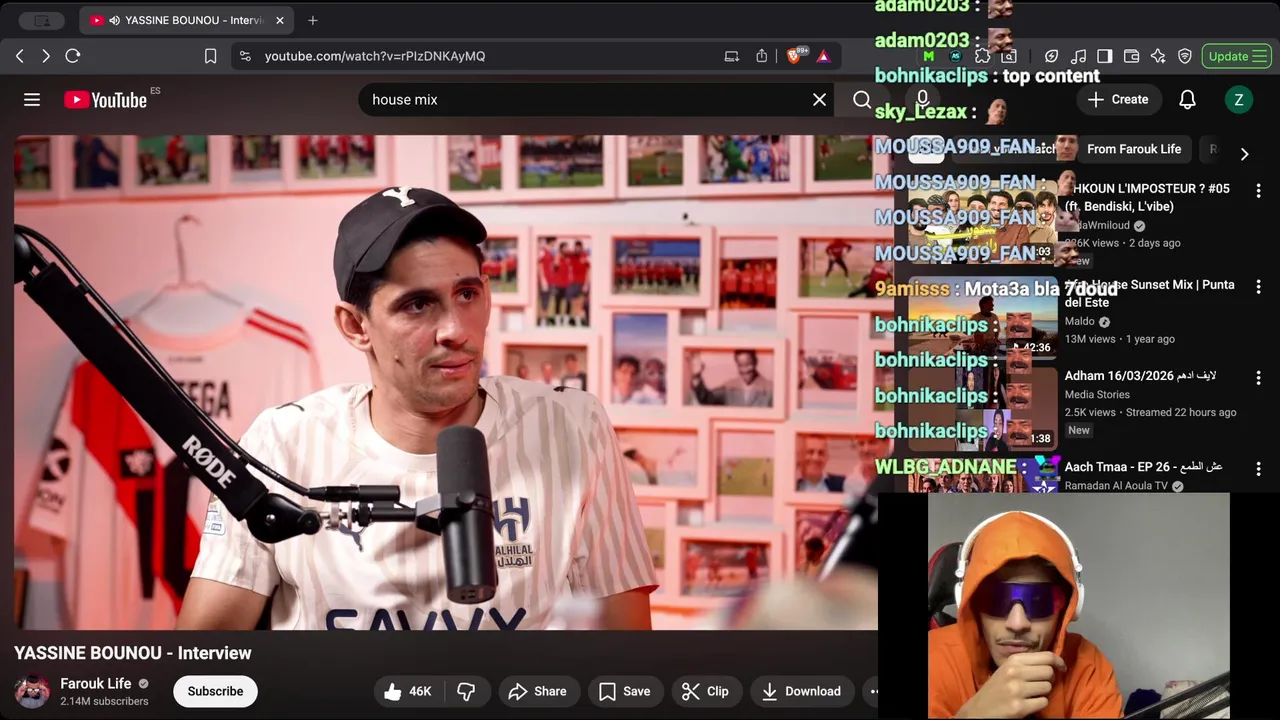Click the share page icon in address bar
Screen dimensions: 1280x720
click(762, 56)
